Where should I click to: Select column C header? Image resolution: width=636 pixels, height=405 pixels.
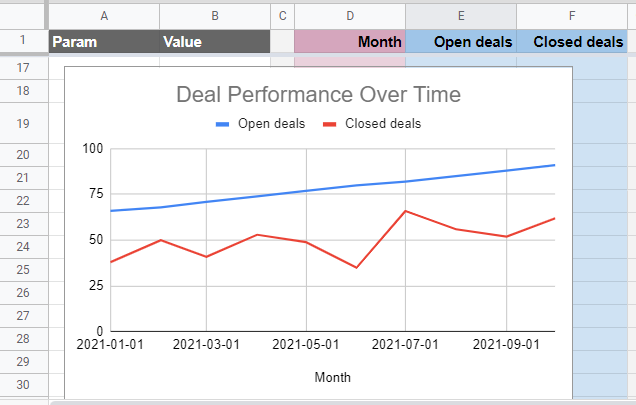click(283, 16)
